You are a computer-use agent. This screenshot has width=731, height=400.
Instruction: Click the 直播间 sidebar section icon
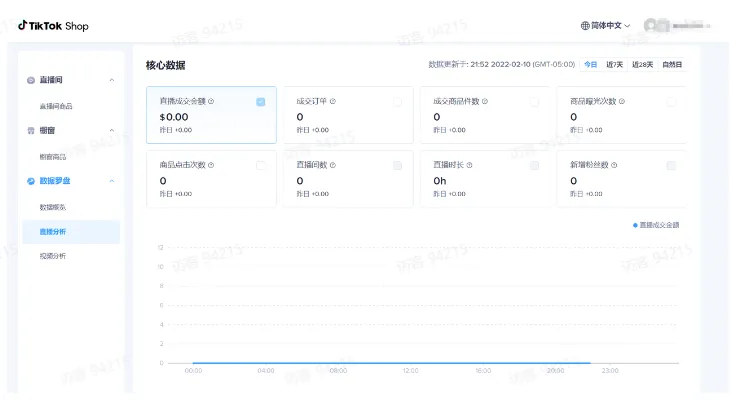(x=31, y=80)
